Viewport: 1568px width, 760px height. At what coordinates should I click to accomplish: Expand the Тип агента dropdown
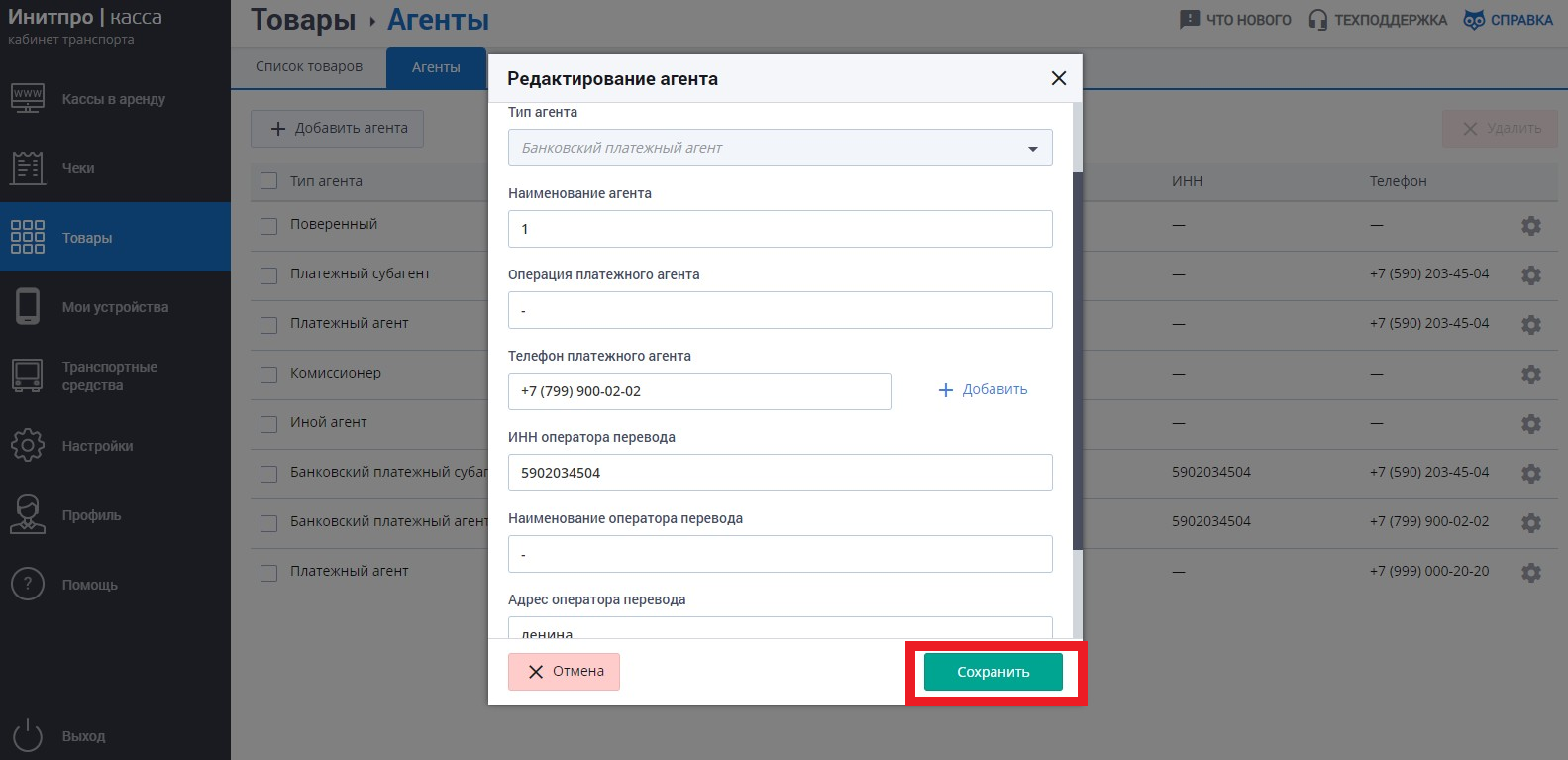(781, 148)
